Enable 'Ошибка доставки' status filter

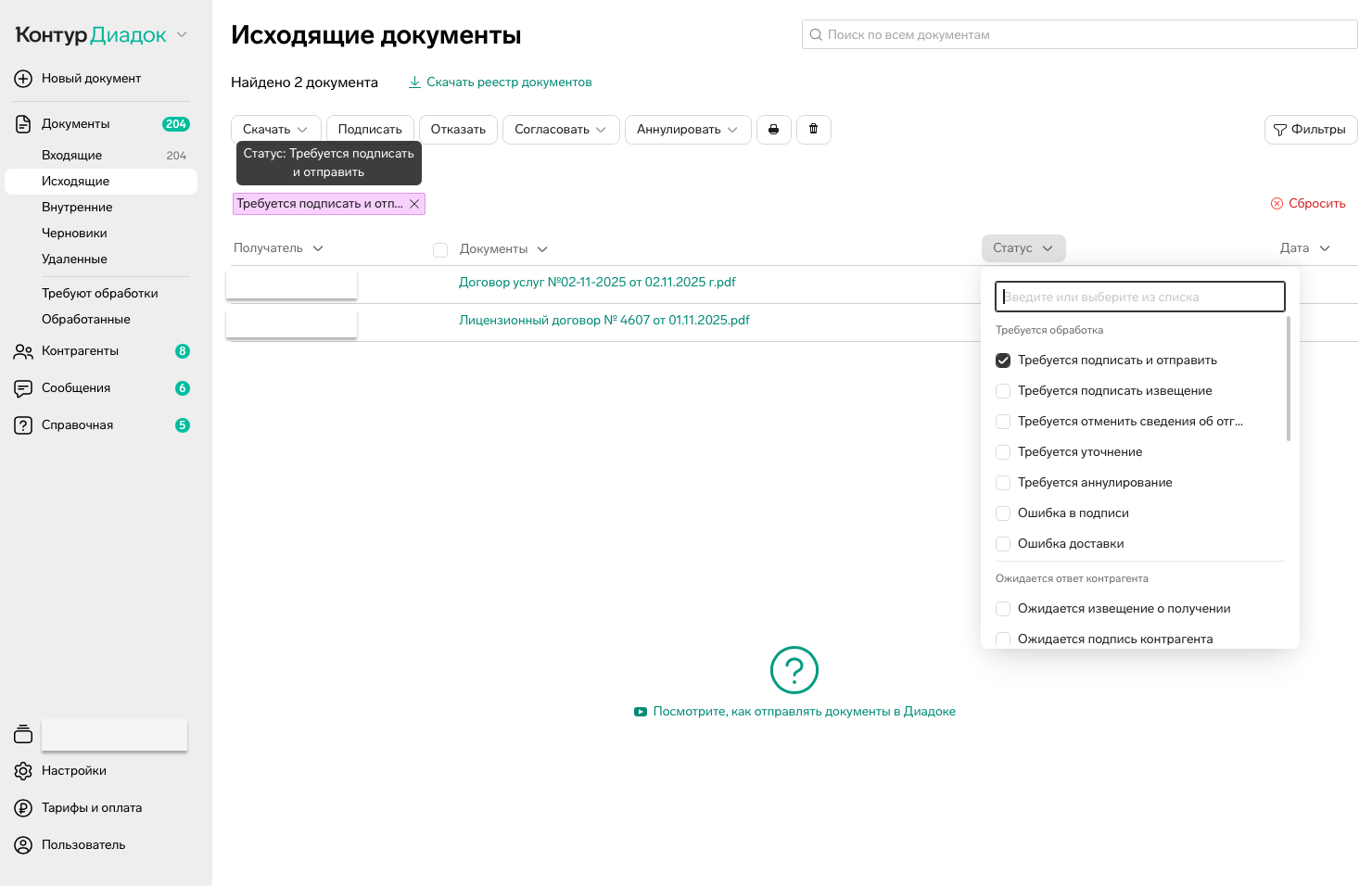click(x=1003, y=544)
